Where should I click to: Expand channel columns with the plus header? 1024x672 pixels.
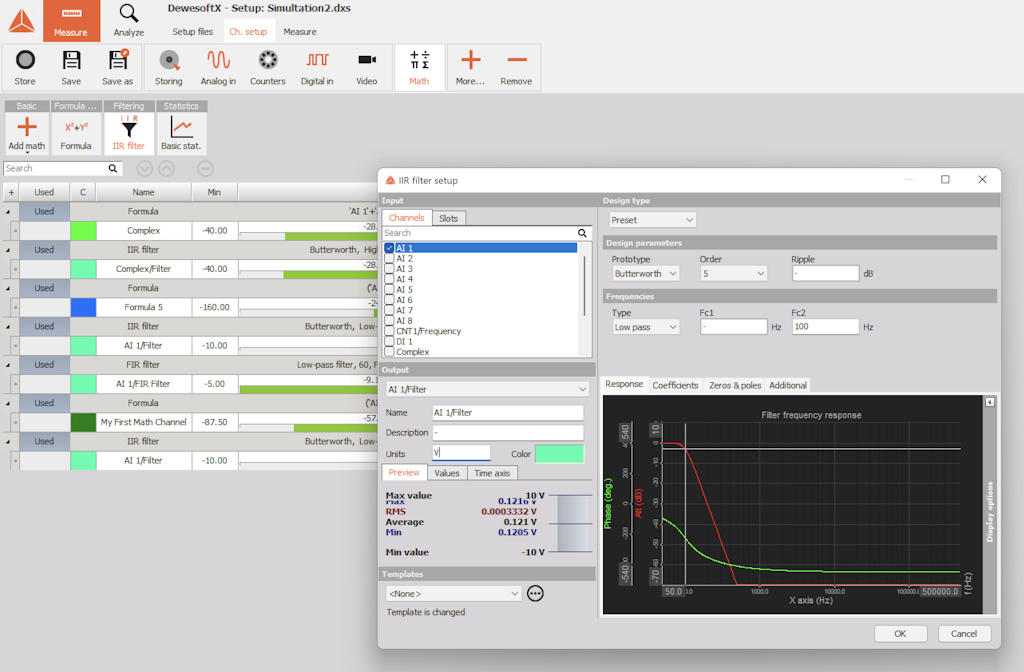[x=11, y=192]
